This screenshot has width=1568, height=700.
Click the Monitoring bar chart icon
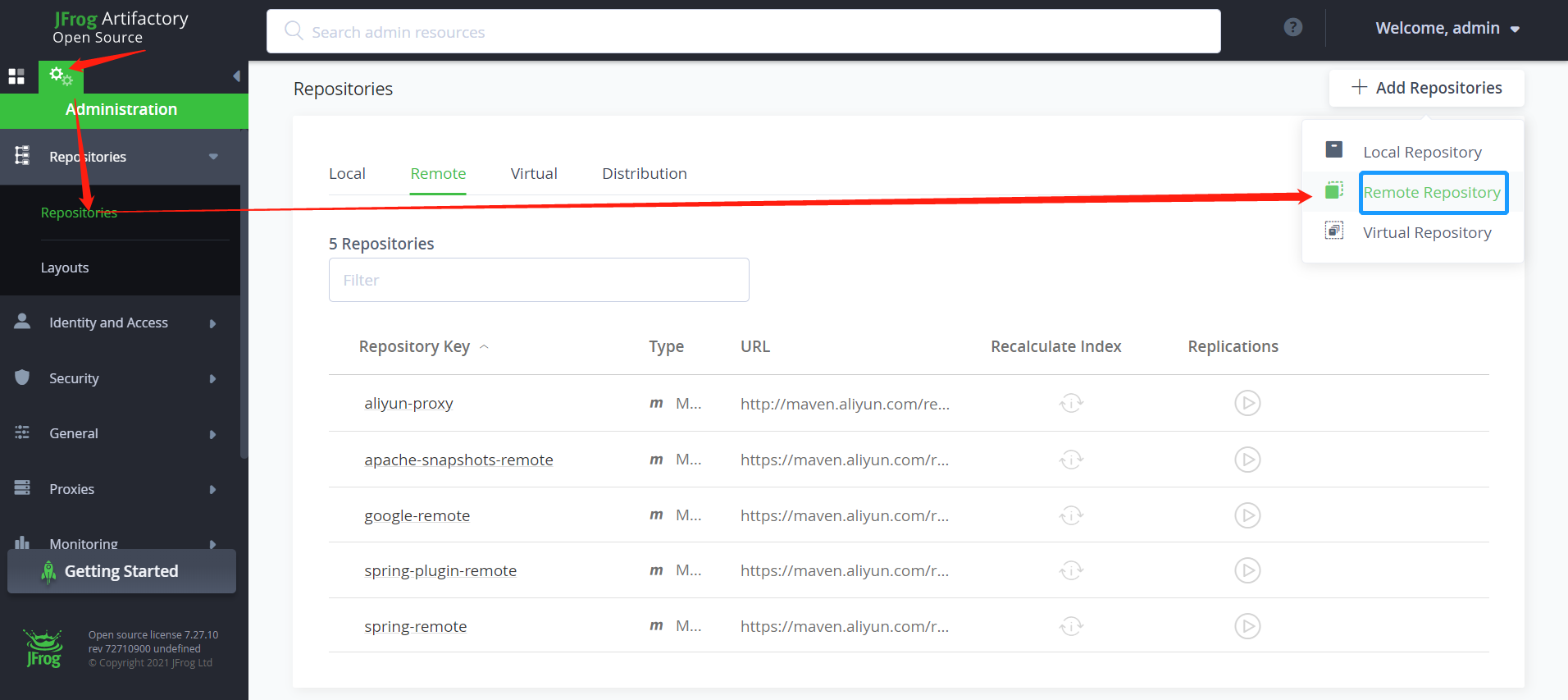click(22, 542)
